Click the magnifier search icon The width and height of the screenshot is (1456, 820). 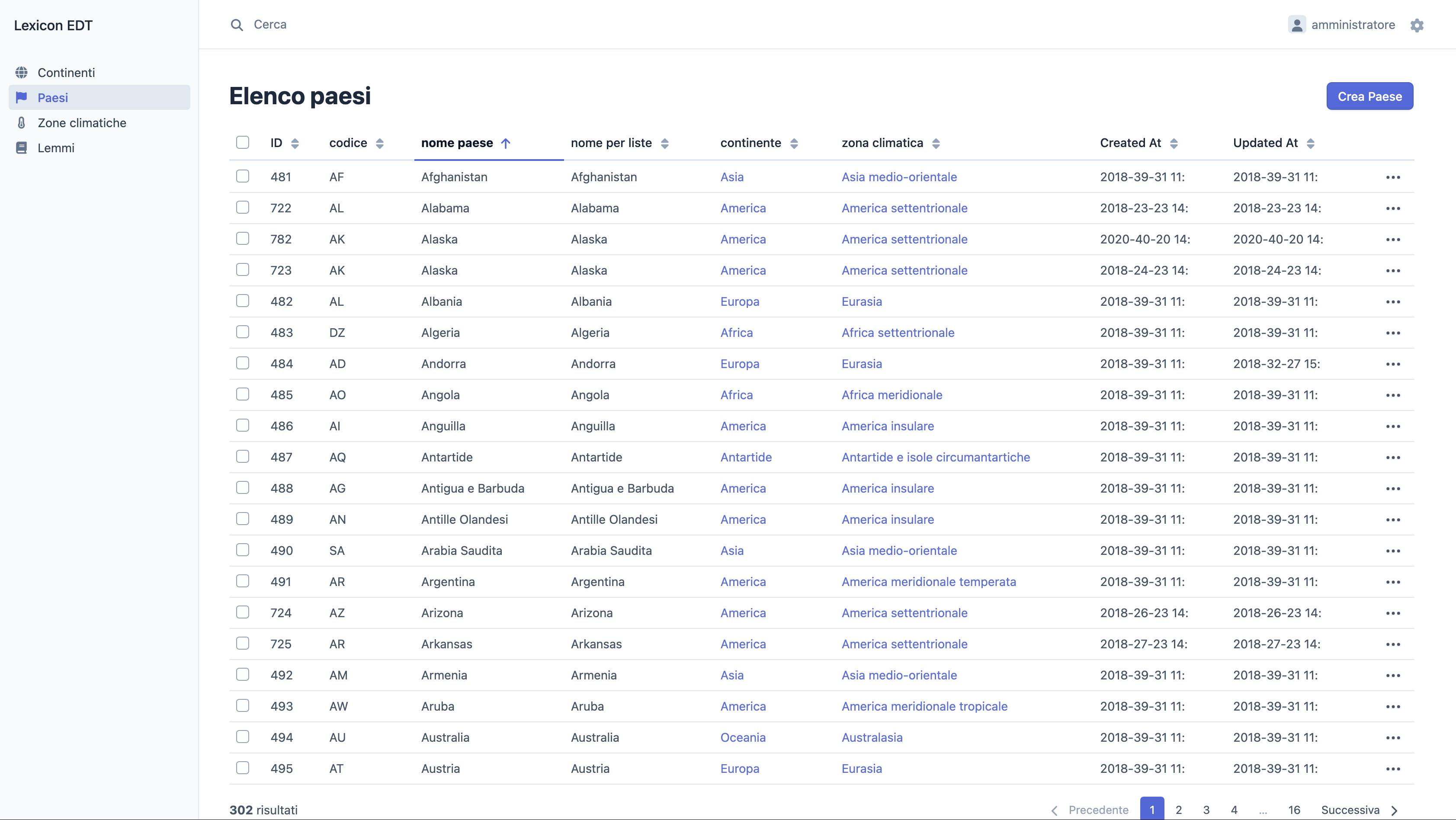point(237,25)
